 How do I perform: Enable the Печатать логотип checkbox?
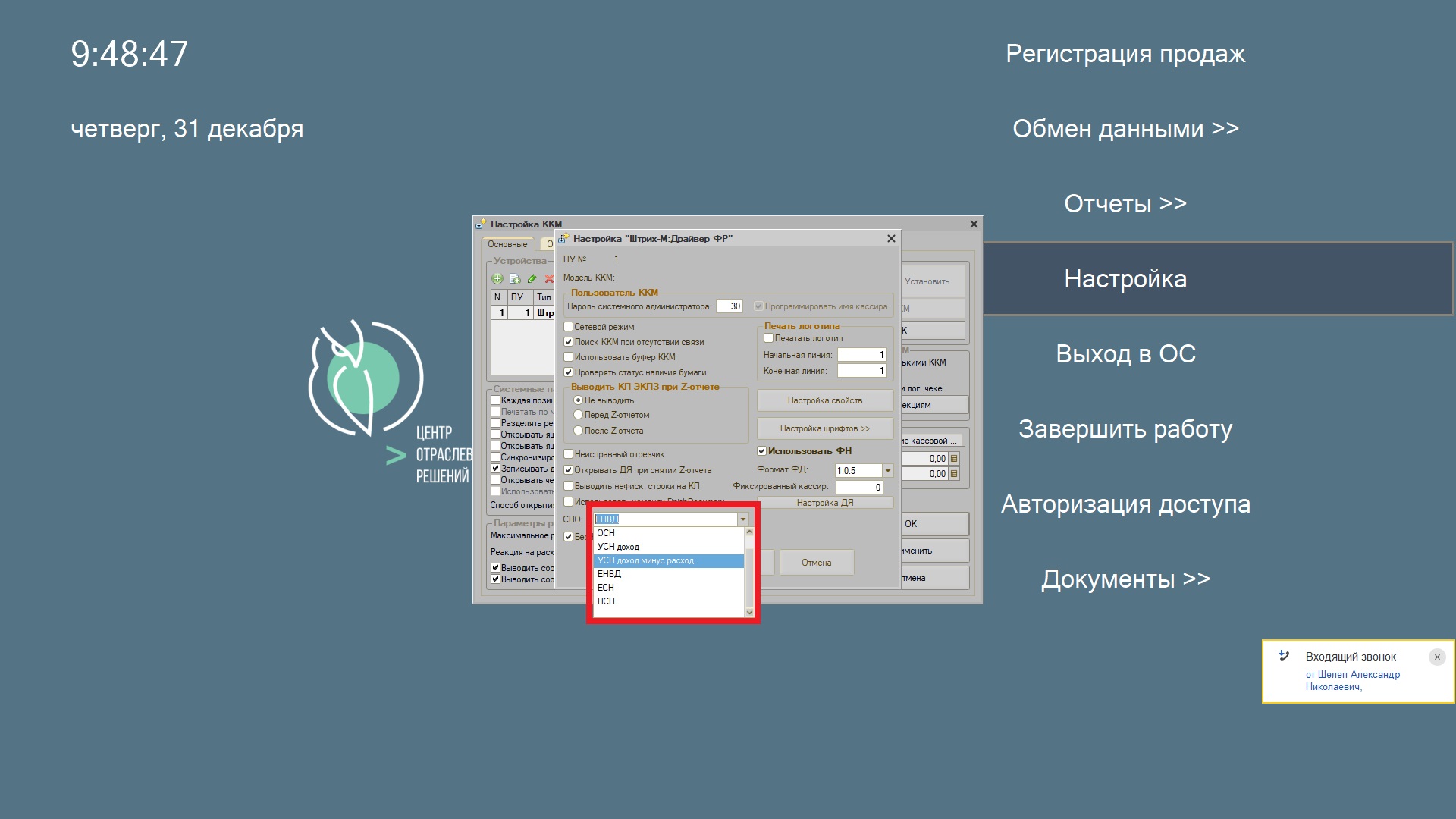click(768, 338)
